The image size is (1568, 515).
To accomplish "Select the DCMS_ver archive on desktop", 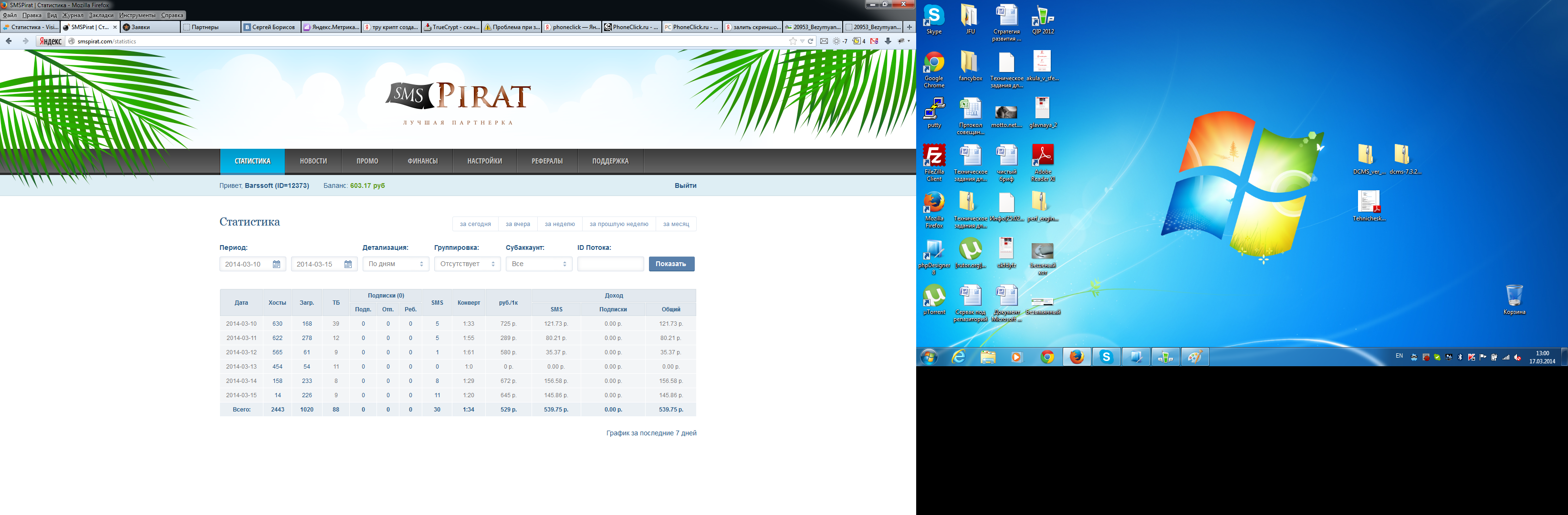I will (1369, 160).
